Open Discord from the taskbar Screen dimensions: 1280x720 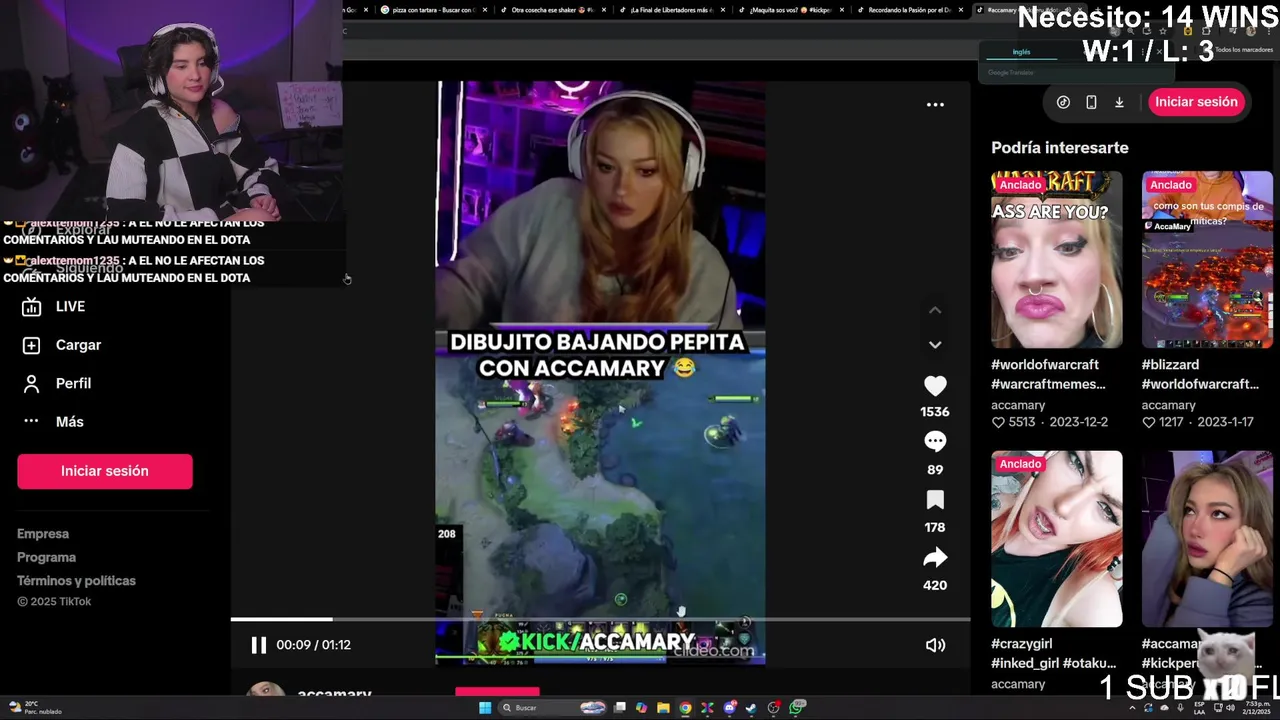(730, 708)
